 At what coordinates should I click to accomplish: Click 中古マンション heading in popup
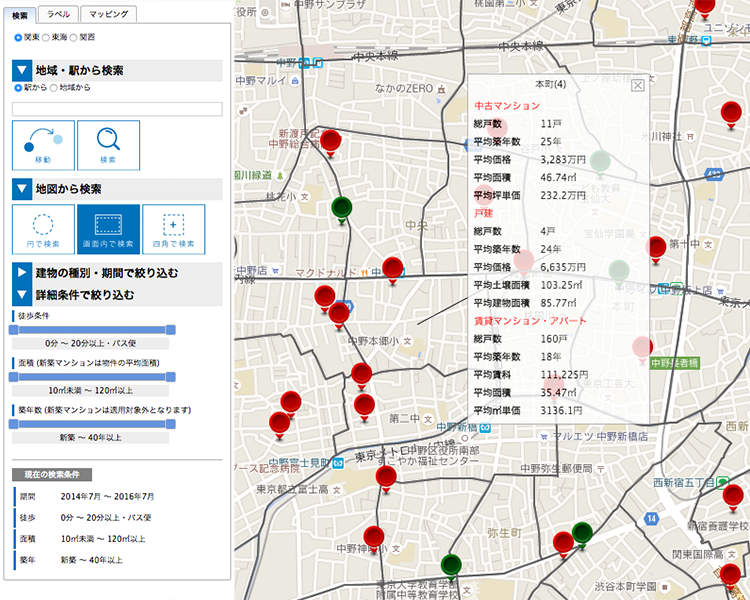[507, 106]
